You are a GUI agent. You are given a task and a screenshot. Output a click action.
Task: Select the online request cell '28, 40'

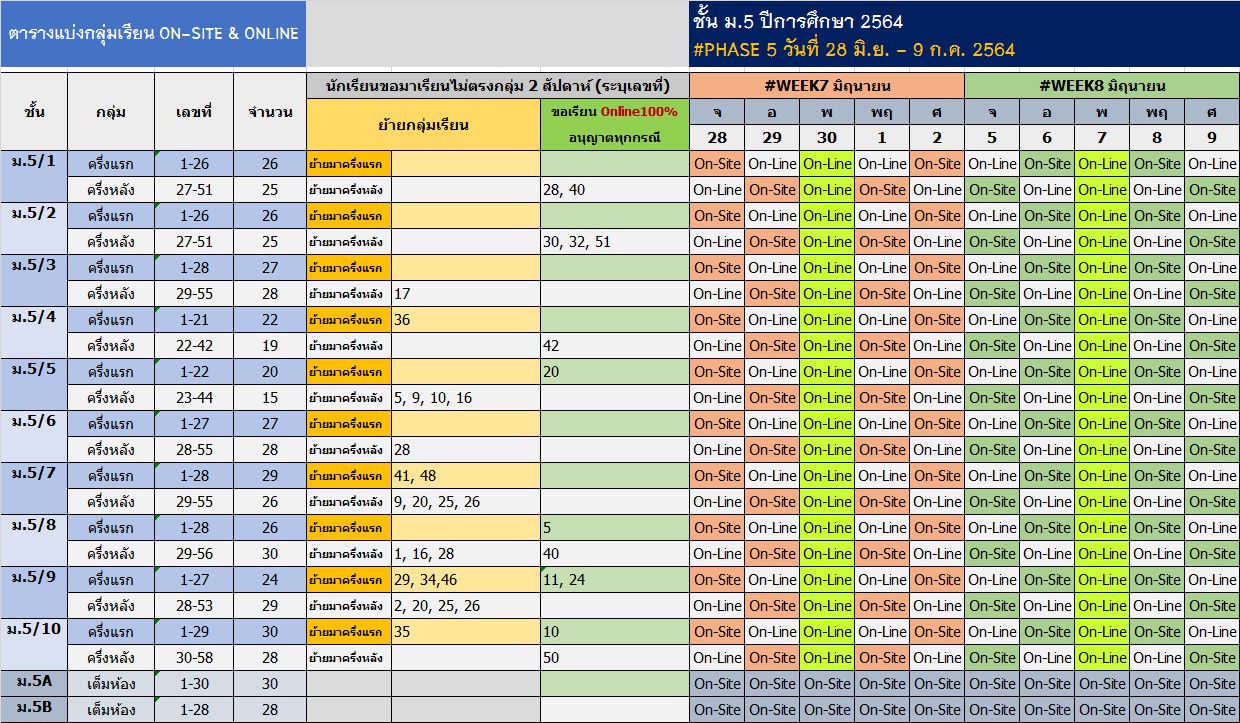[615, 190]
